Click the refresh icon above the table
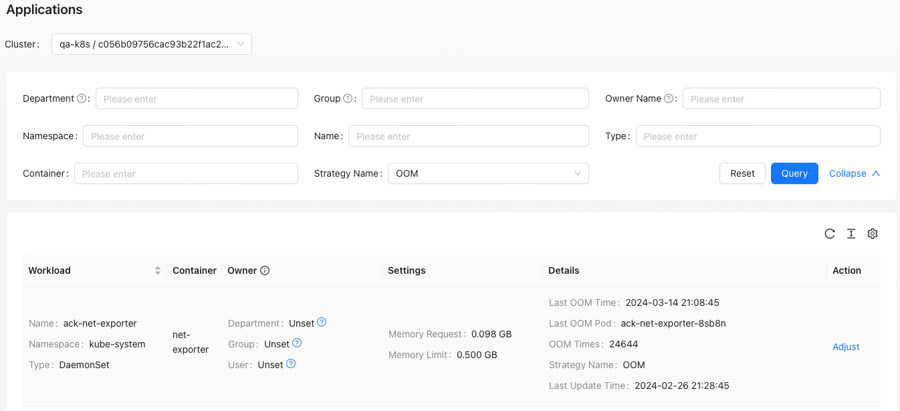 point(829,234)
